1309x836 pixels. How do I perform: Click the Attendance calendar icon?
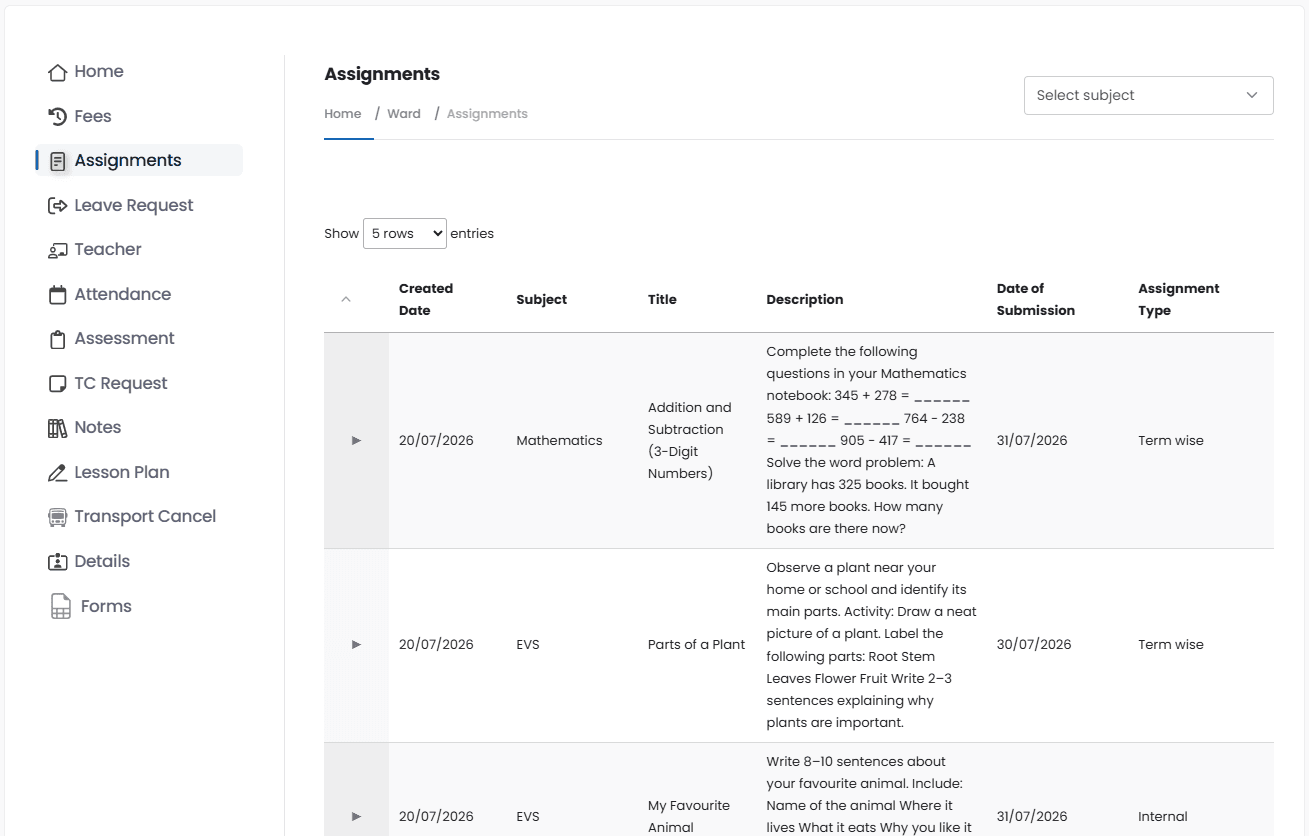tap(58, 294)
